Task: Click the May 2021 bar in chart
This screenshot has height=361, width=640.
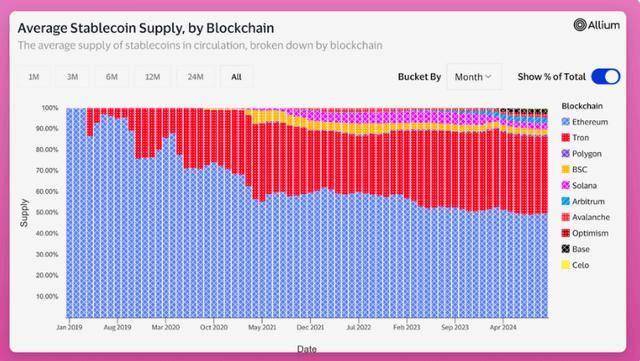Action: [x=262, y=213]
